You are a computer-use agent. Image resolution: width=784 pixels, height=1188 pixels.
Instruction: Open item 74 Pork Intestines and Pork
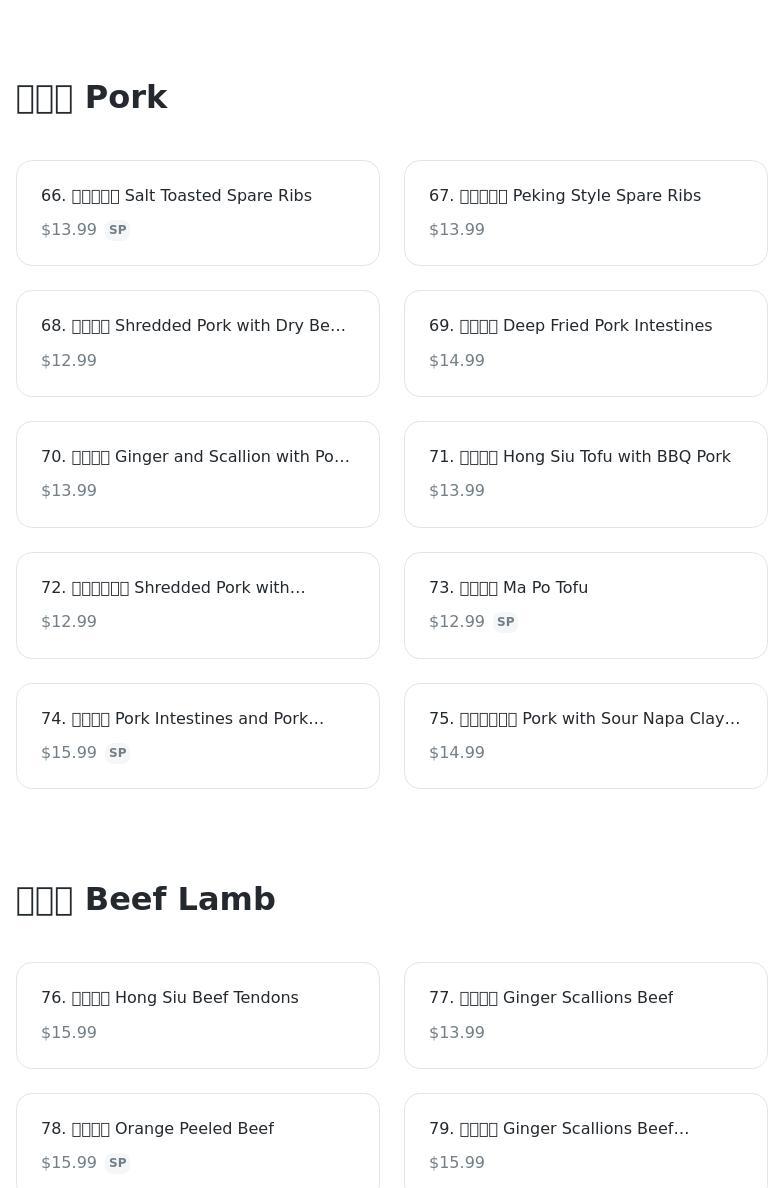tap(198, 736)
